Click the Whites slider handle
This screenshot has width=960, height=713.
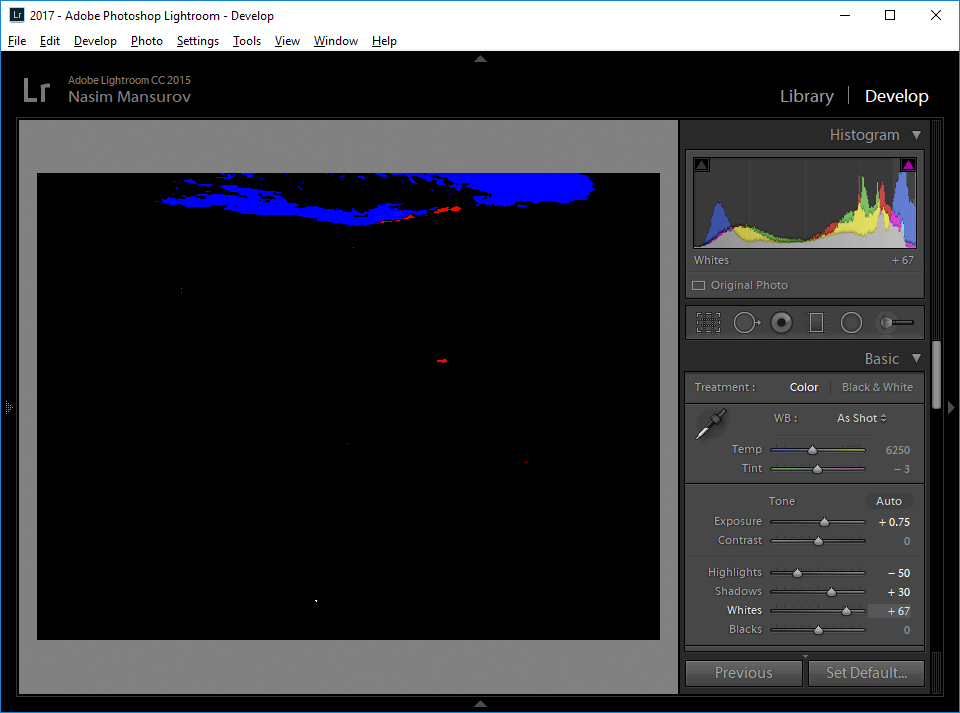point(846,611)
